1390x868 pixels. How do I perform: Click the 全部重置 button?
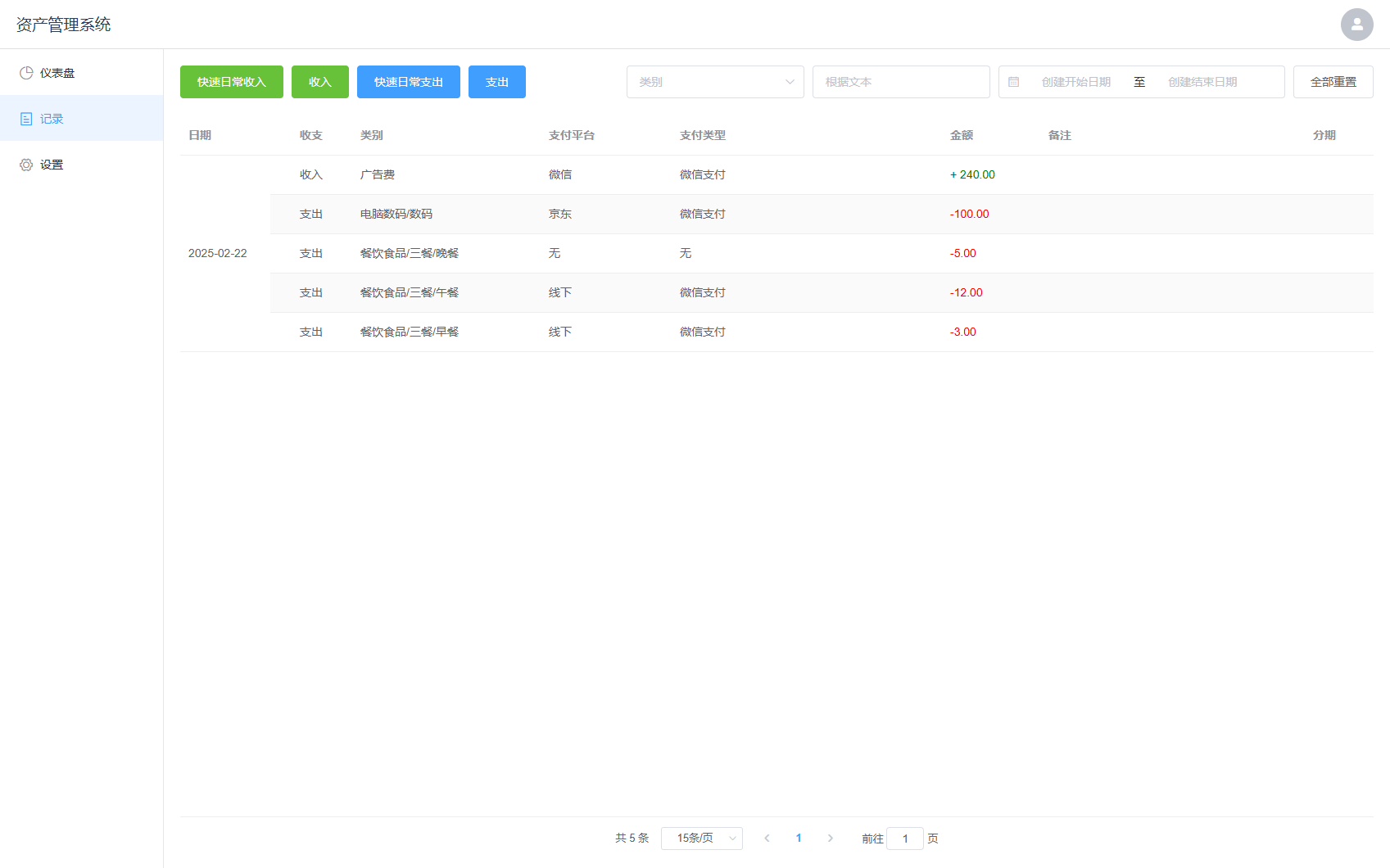(1333, 82)
